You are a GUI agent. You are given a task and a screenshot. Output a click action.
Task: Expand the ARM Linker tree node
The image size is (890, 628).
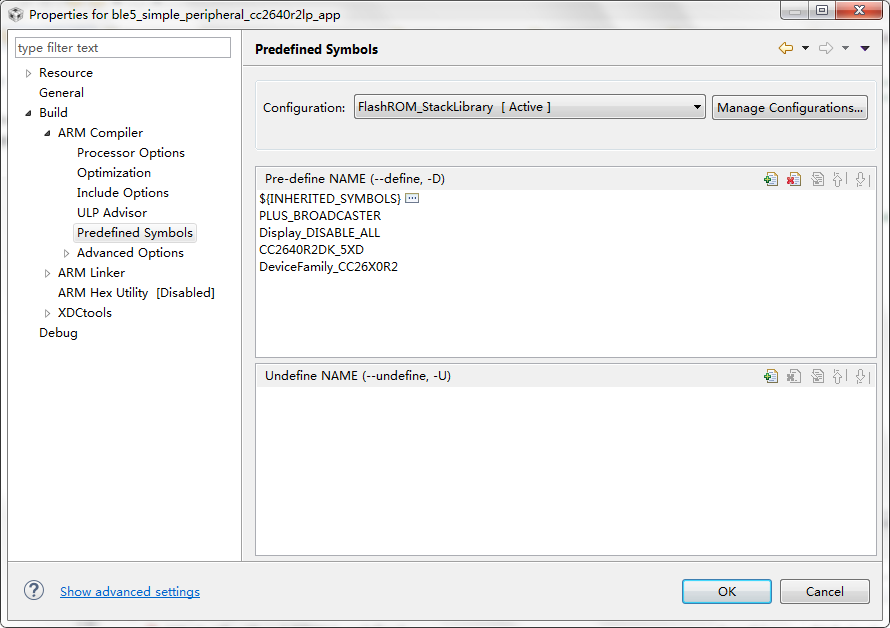pyautogui.click(x=47, y=273)
